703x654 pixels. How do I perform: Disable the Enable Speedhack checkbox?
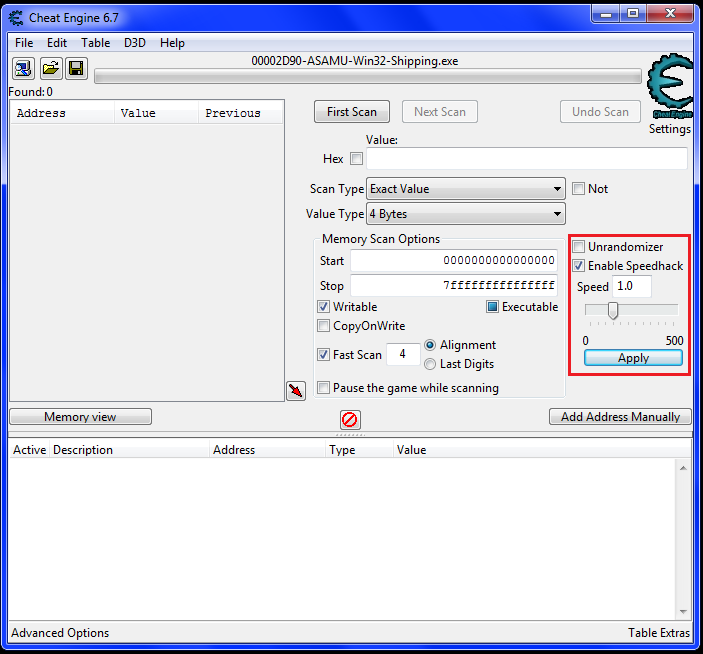(x=578, y=266)
